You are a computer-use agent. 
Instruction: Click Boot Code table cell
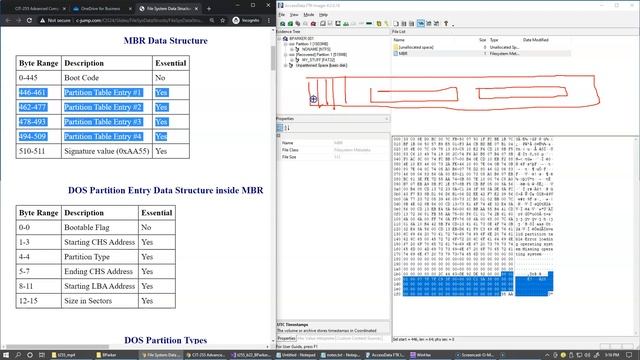[x=107, y=78]
